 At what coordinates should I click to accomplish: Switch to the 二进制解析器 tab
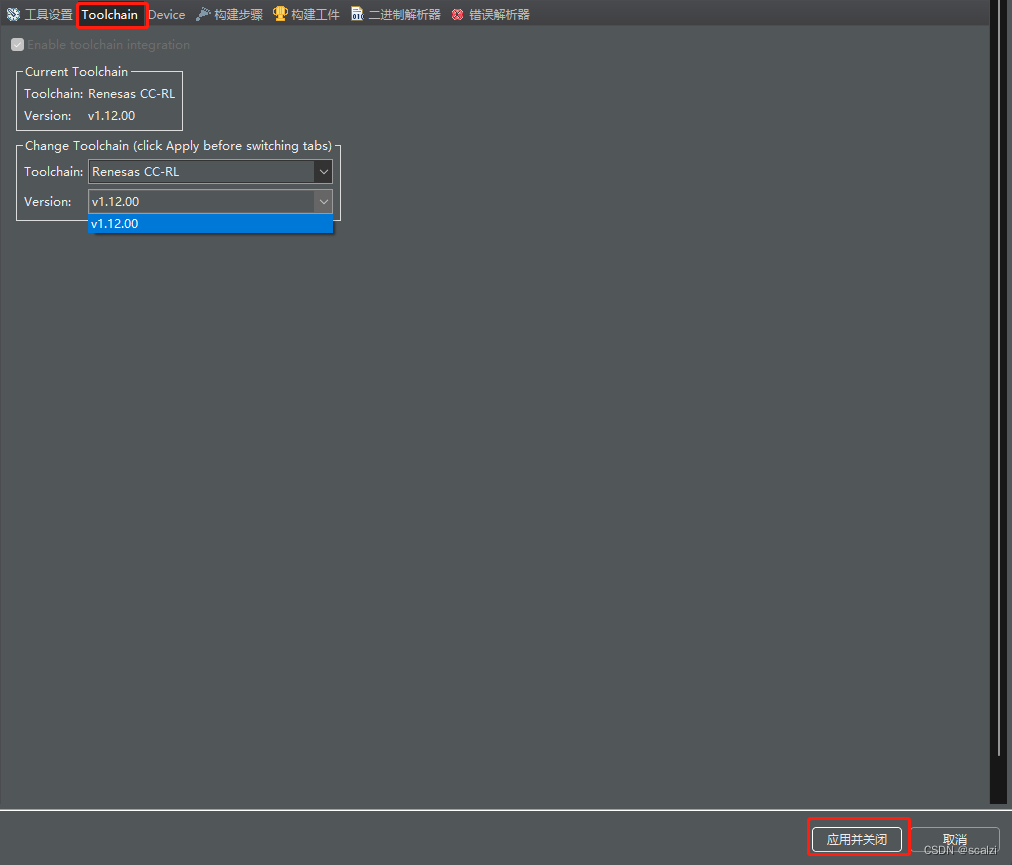pos(404,13)
